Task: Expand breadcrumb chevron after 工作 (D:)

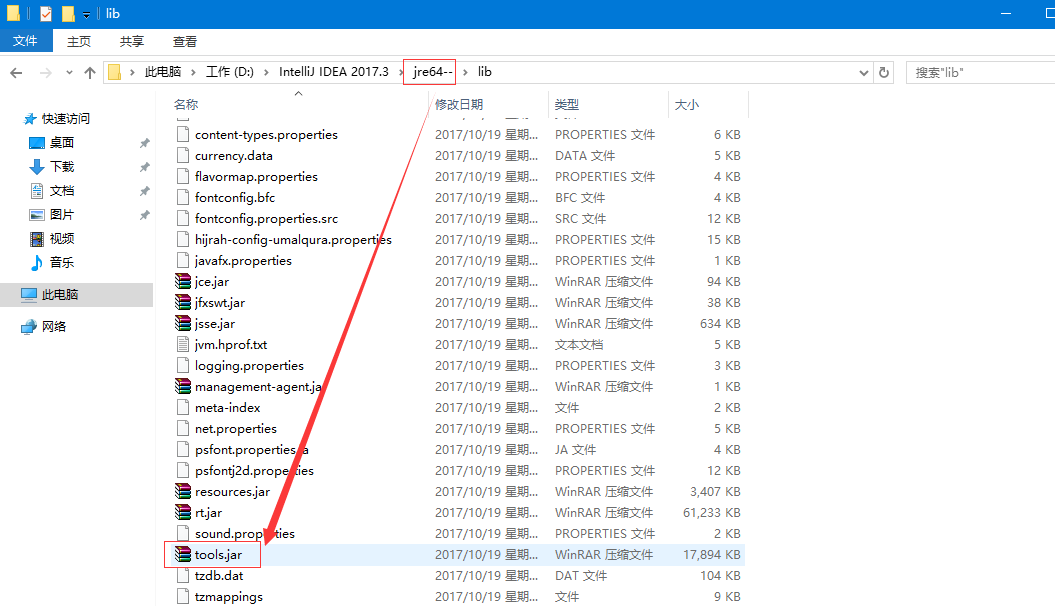Action: coord(266,72)
